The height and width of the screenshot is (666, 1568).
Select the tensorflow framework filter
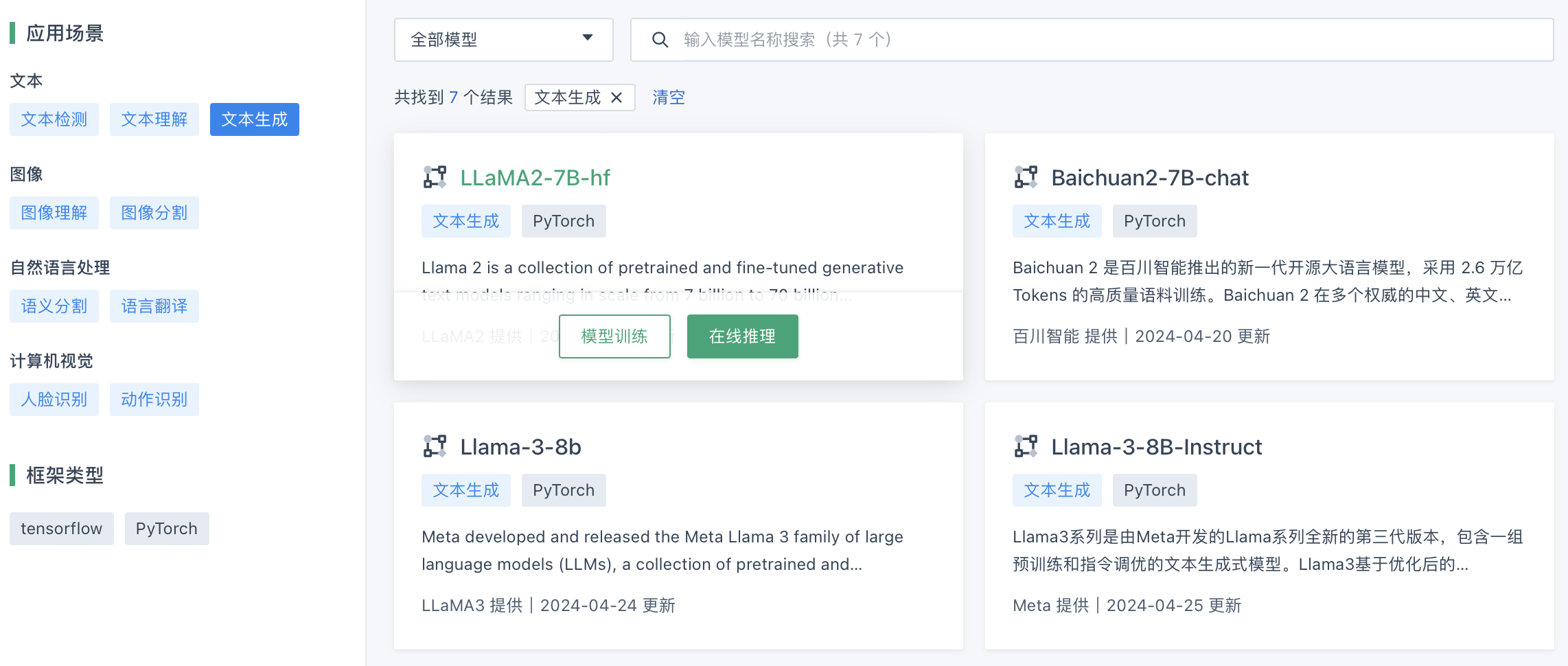coord(61,529)
